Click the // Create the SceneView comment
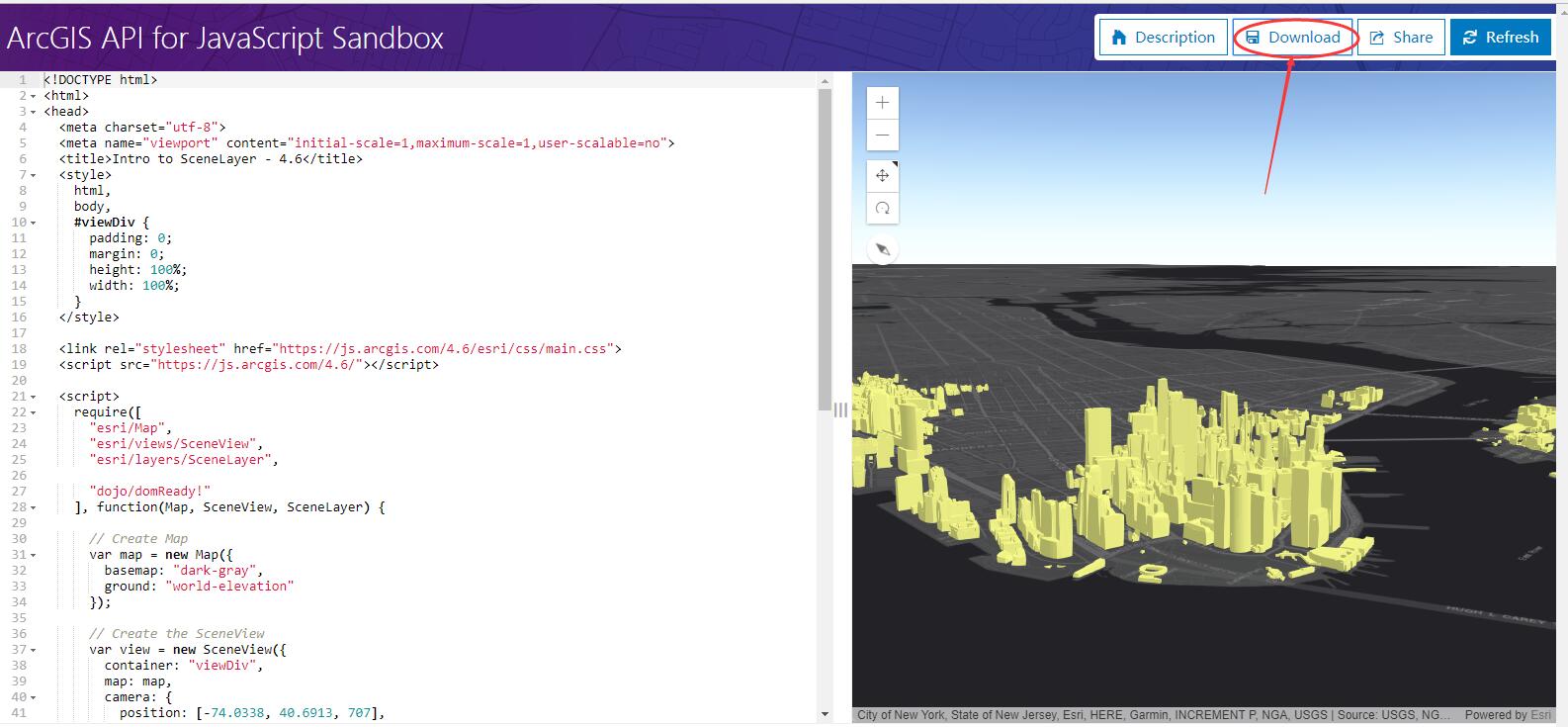The width and height of the screenshot is (1568, 727). coord(177,634)
